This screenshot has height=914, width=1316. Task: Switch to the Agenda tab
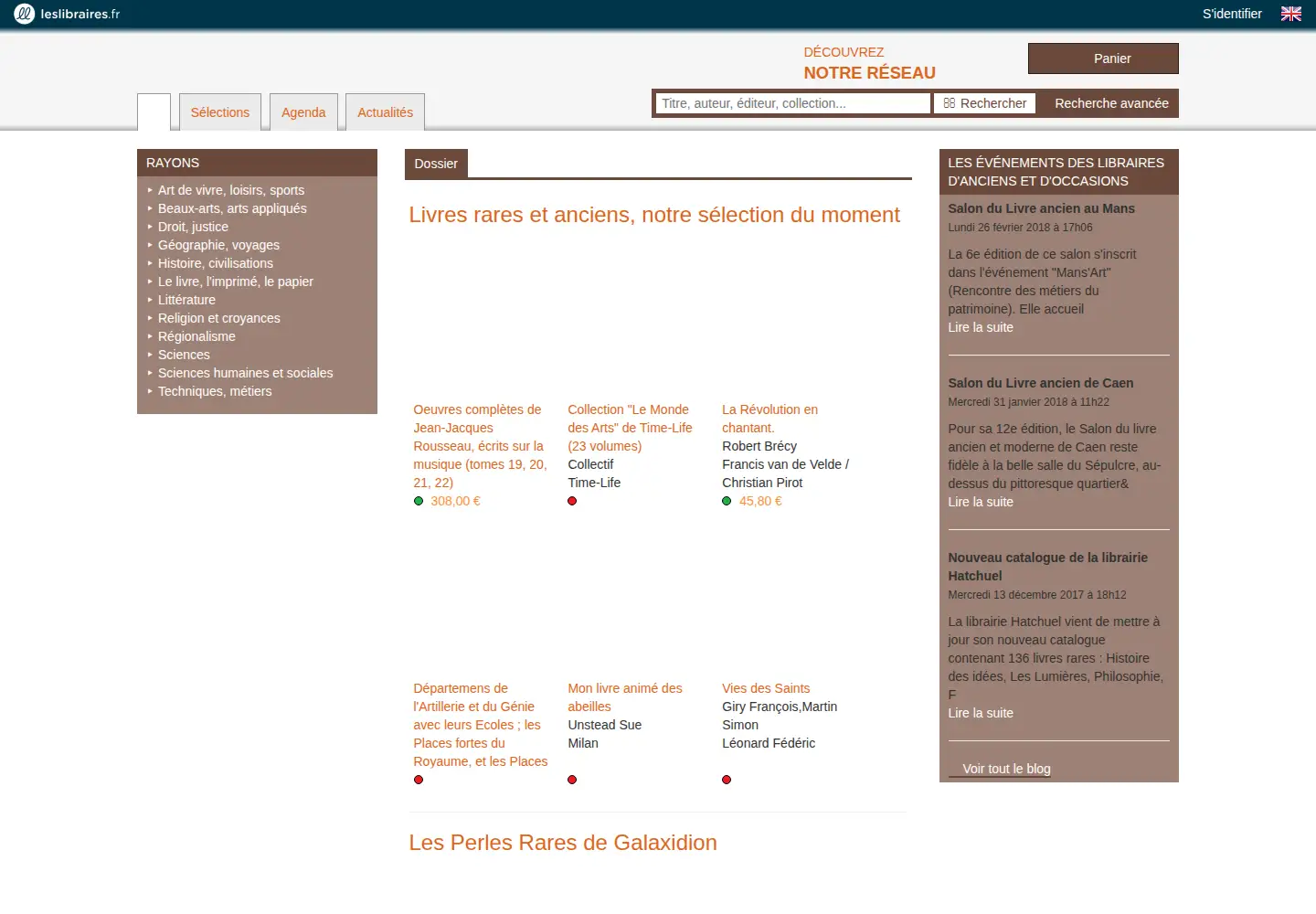pos(303,112)
